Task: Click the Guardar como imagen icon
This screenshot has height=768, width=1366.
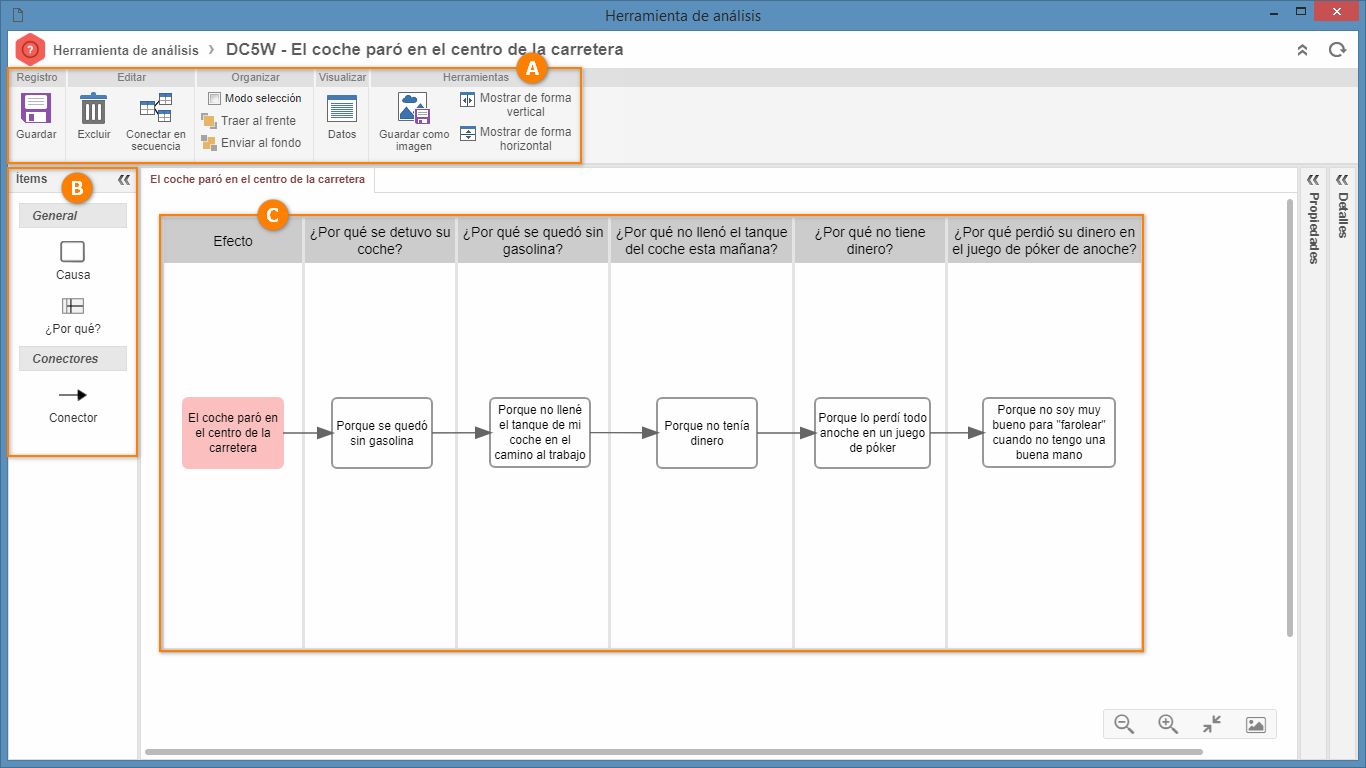Action: click(413, 108)
